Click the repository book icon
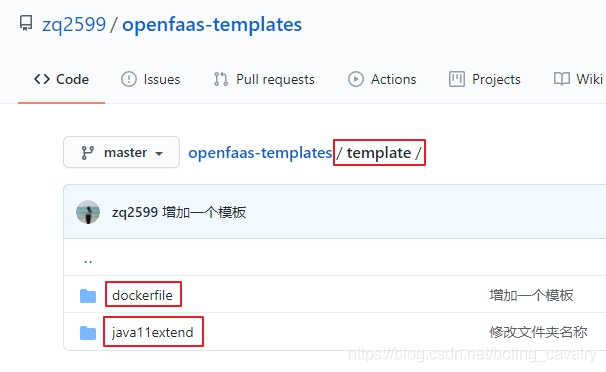Screen dimensions: 606x372 [26, 23]
